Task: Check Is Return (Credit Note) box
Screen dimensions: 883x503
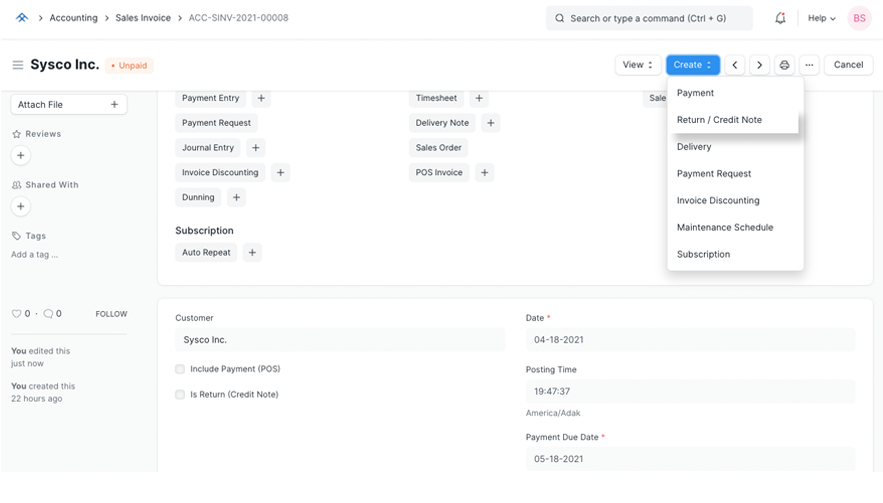Action: click(x=180, y=395)
